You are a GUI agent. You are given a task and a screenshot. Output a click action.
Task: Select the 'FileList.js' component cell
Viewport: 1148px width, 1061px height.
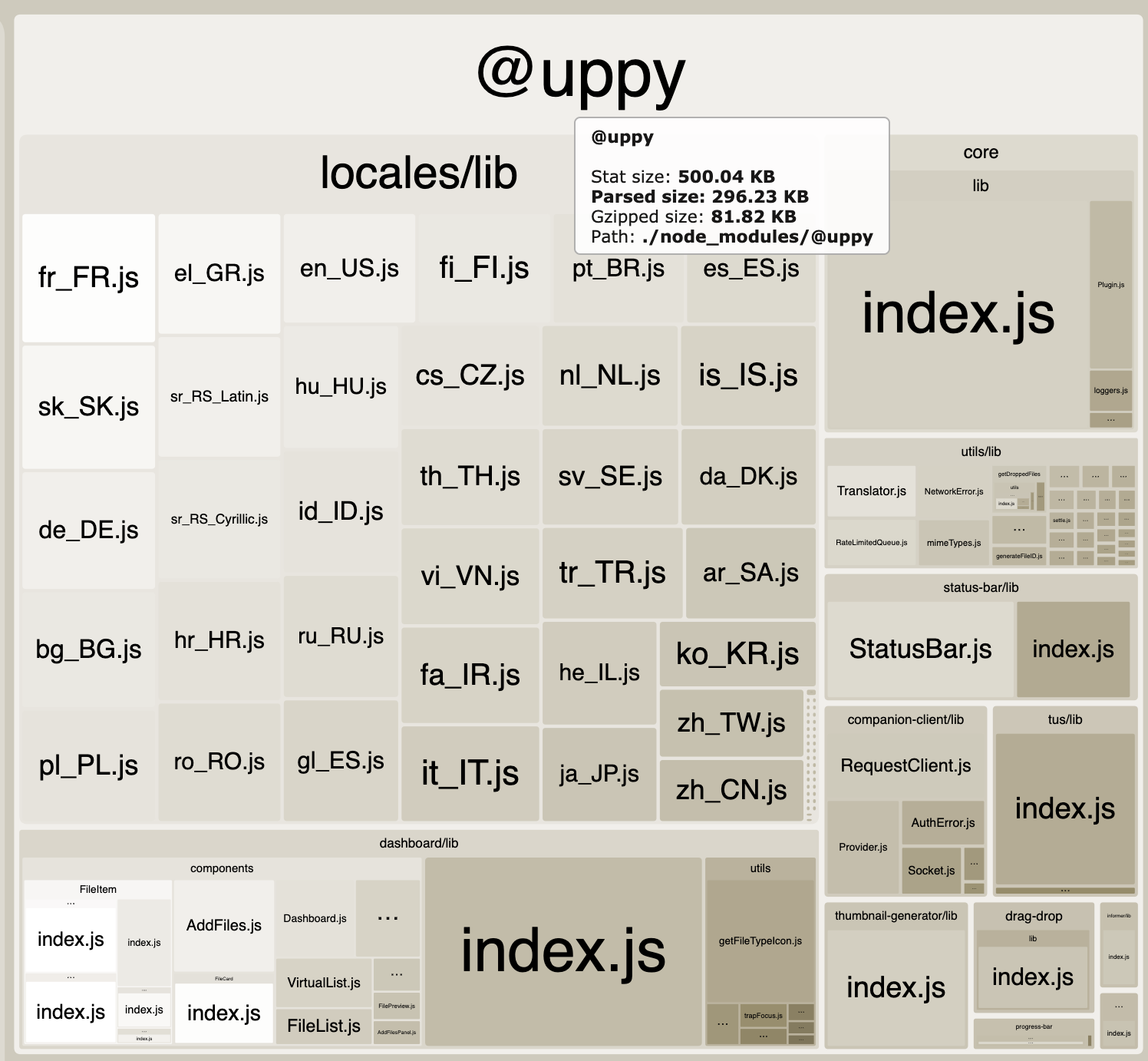pyautogui.click(x=324, y=1026)
